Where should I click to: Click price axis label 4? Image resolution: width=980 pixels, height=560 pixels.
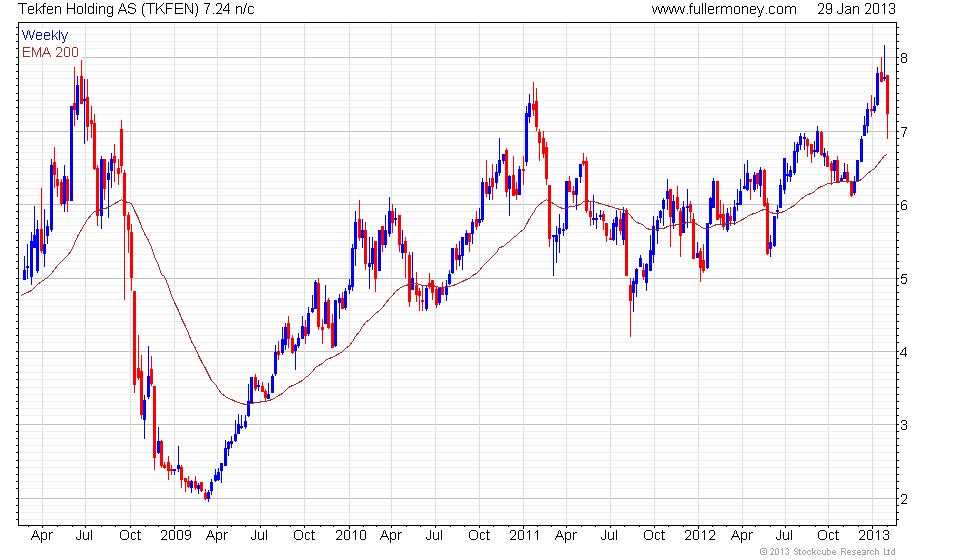904,352
